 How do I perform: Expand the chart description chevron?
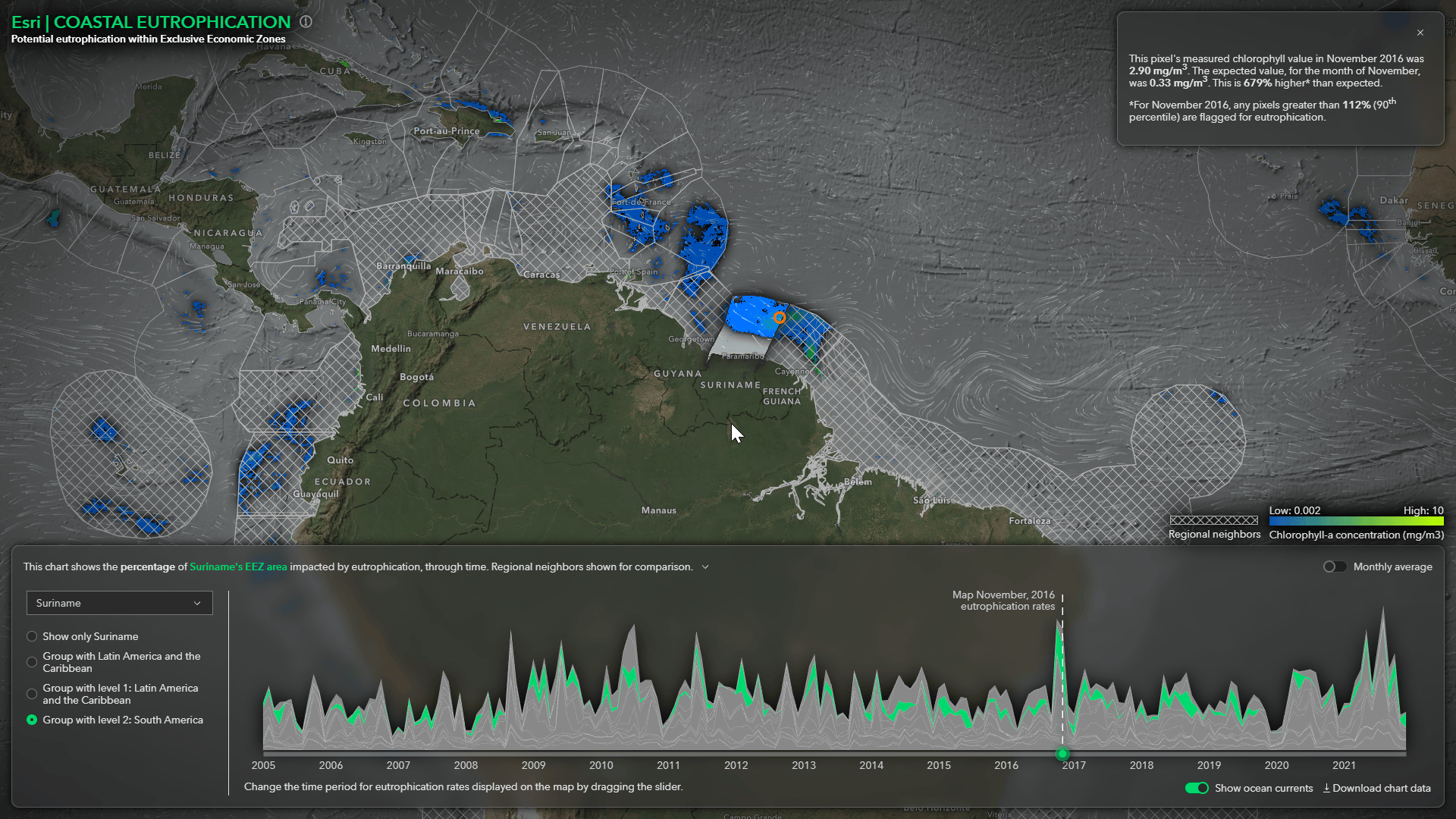704,566
